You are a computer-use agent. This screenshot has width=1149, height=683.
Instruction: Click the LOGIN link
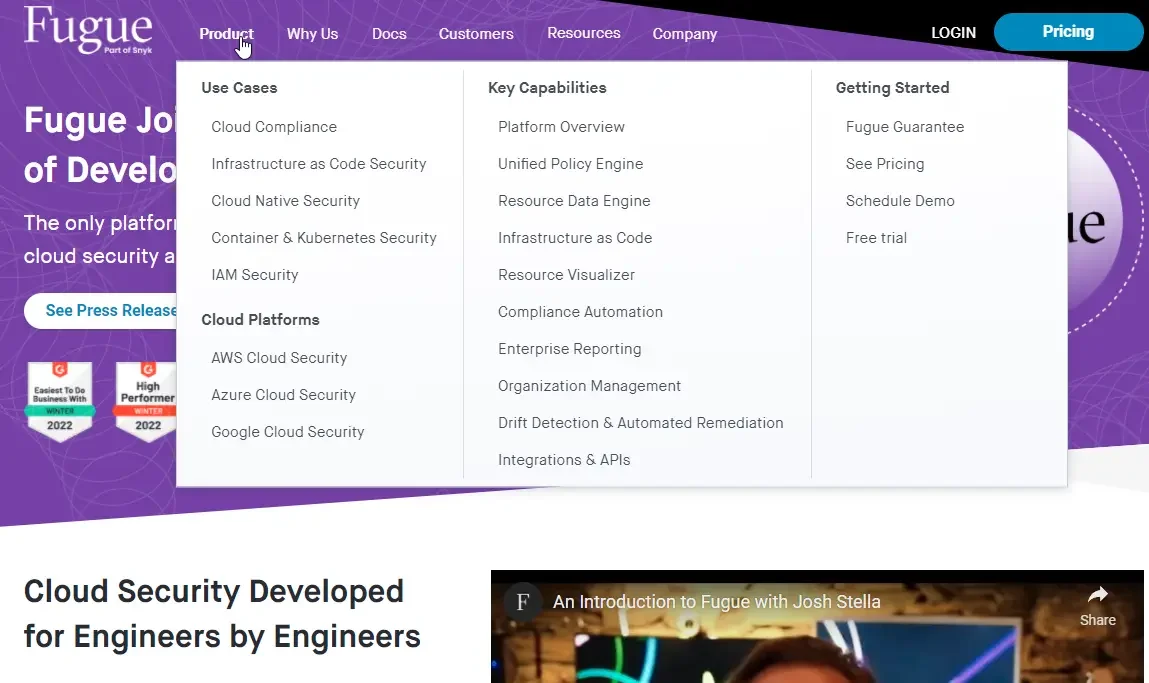click(x=953, y=33)
